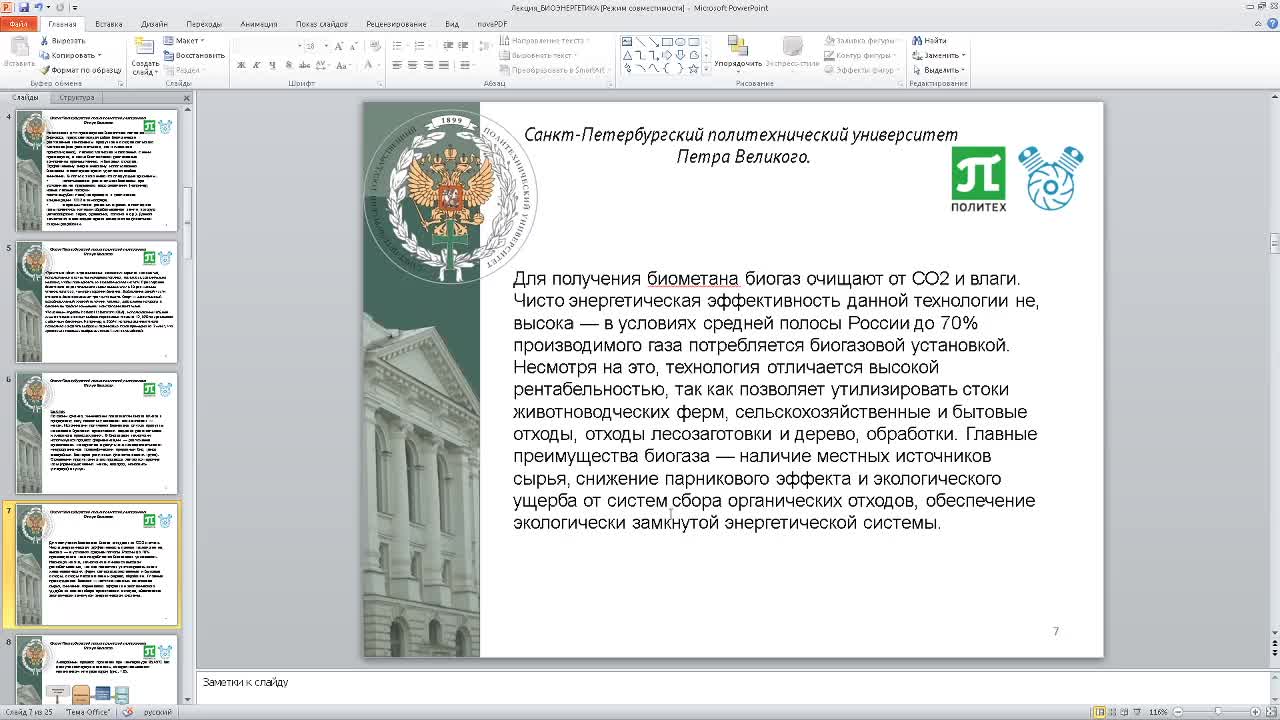Switch to Reading view in status bar

[x=1124, y=712]
